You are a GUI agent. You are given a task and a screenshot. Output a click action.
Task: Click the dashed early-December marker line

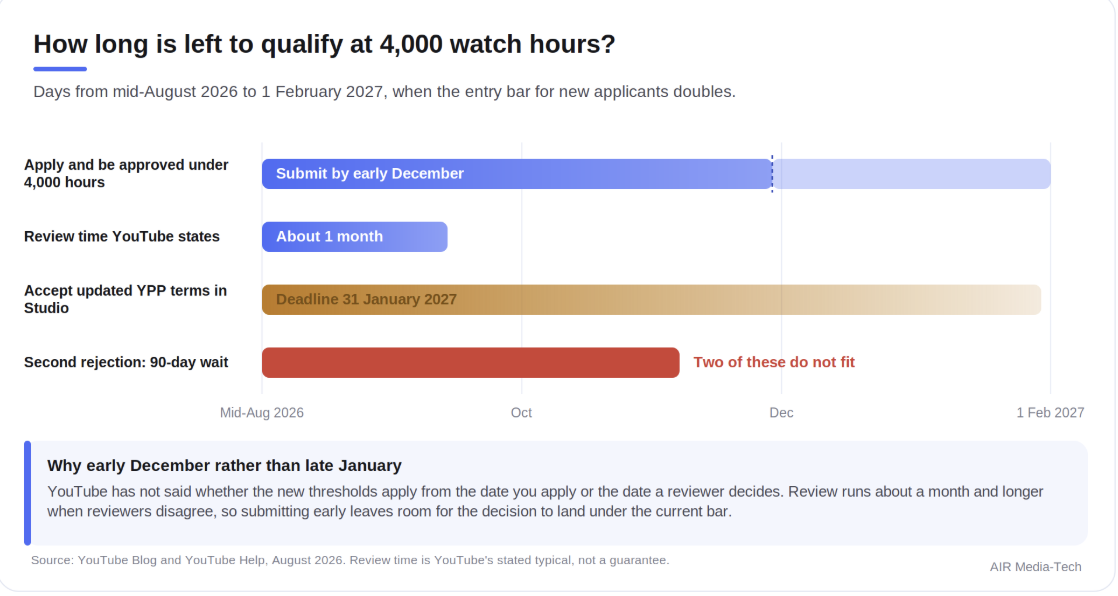772,174
